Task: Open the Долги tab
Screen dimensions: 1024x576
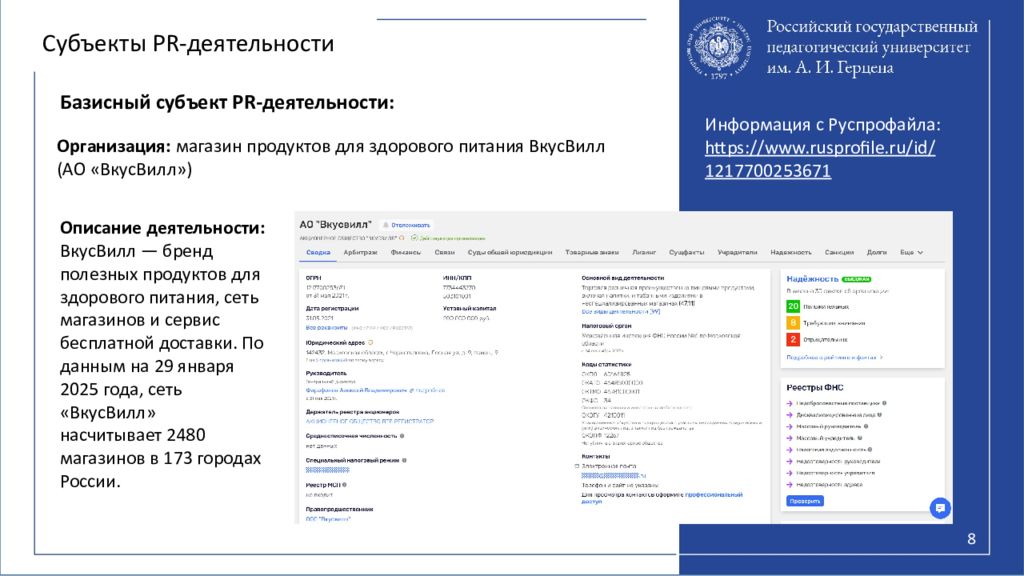Action: 876,252
